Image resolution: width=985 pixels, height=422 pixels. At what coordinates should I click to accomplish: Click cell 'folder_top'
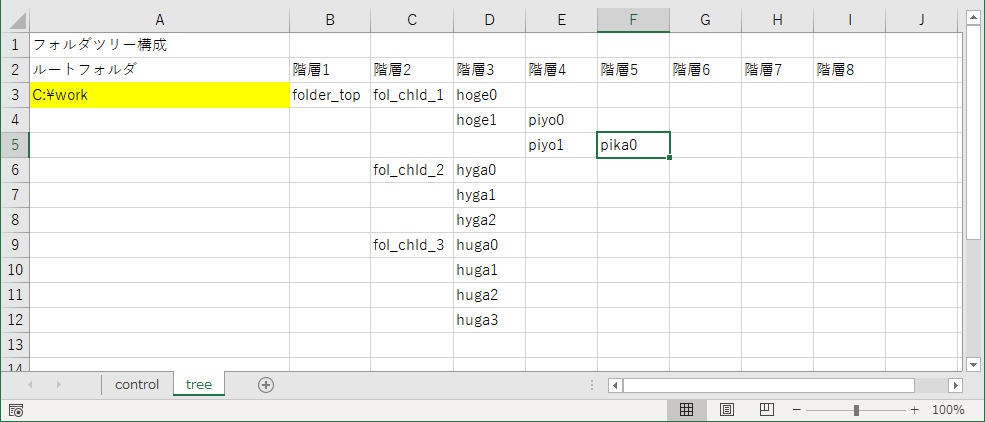click(330, 95)
